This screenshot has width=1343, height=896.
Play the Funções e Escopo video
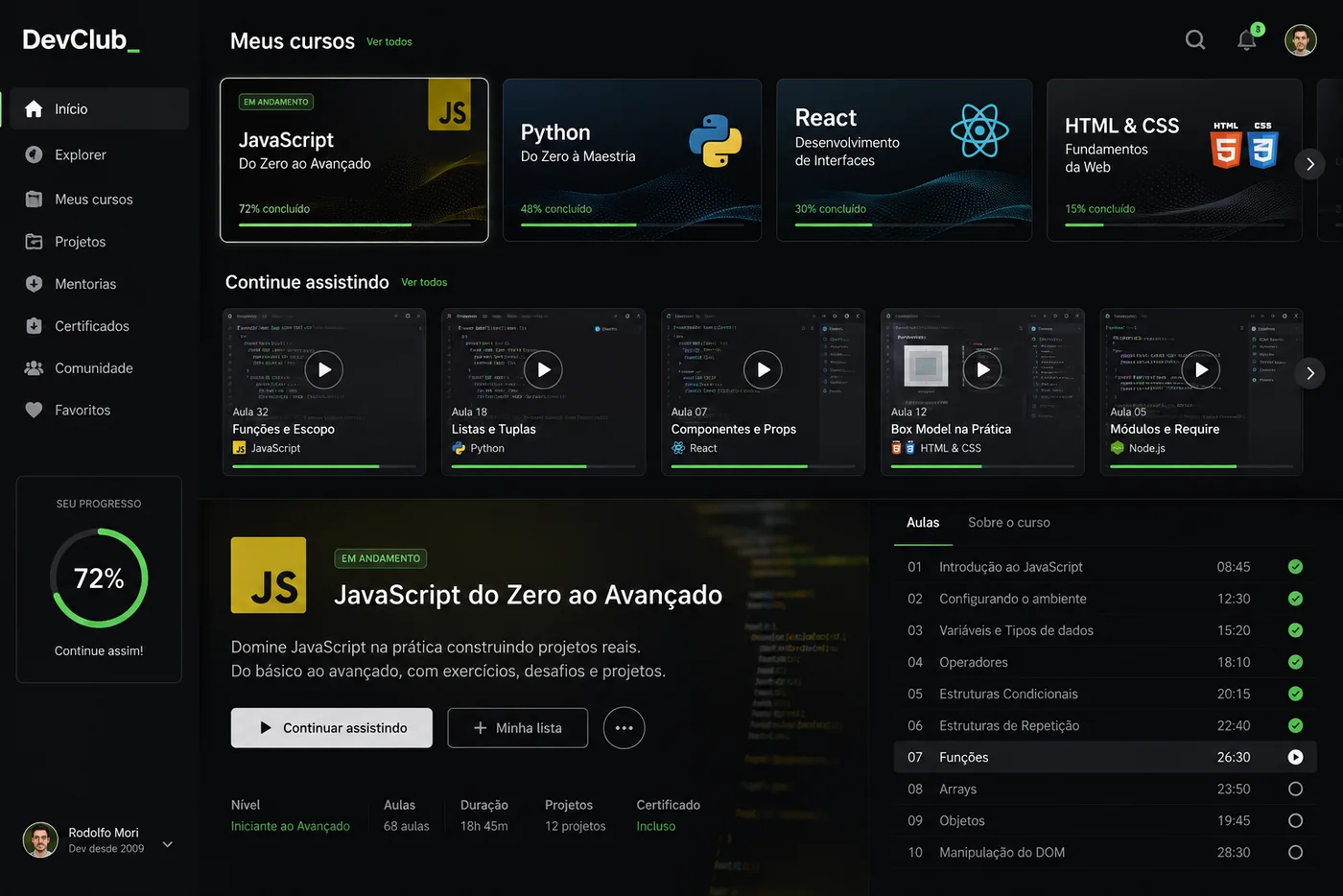[x=324, y=369]
